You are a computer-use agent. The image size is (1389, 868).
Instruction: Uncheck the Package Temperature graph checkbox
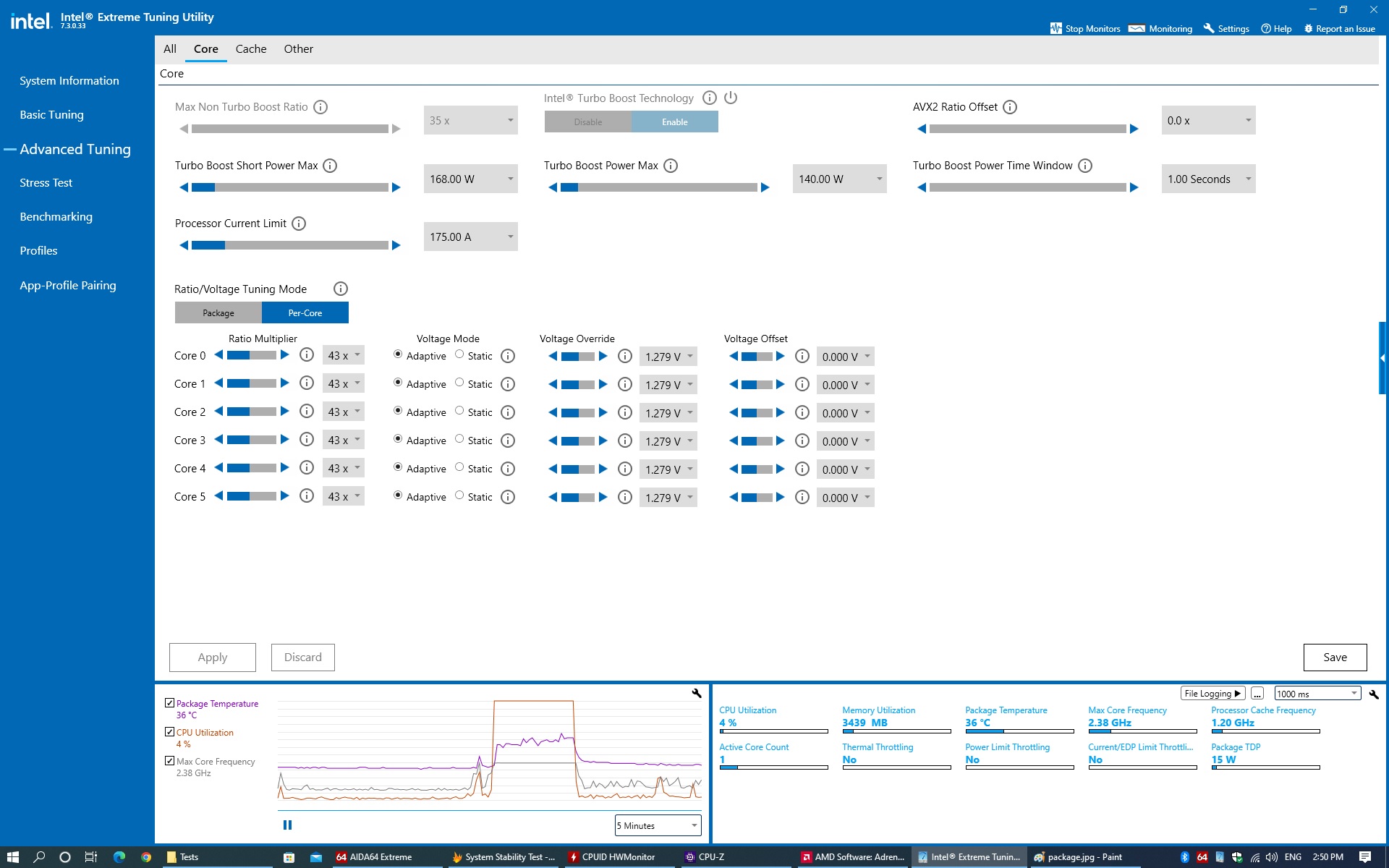tap(169, 702)
